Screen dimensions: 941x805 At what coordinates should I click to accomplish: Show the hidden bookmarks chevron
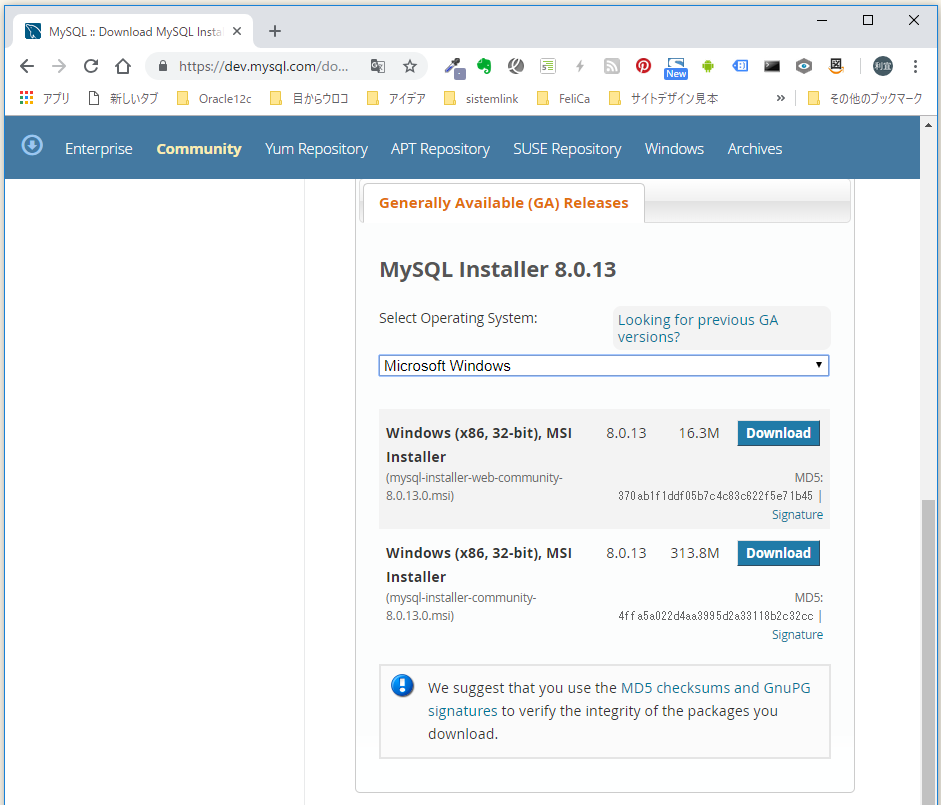(780, 98)
